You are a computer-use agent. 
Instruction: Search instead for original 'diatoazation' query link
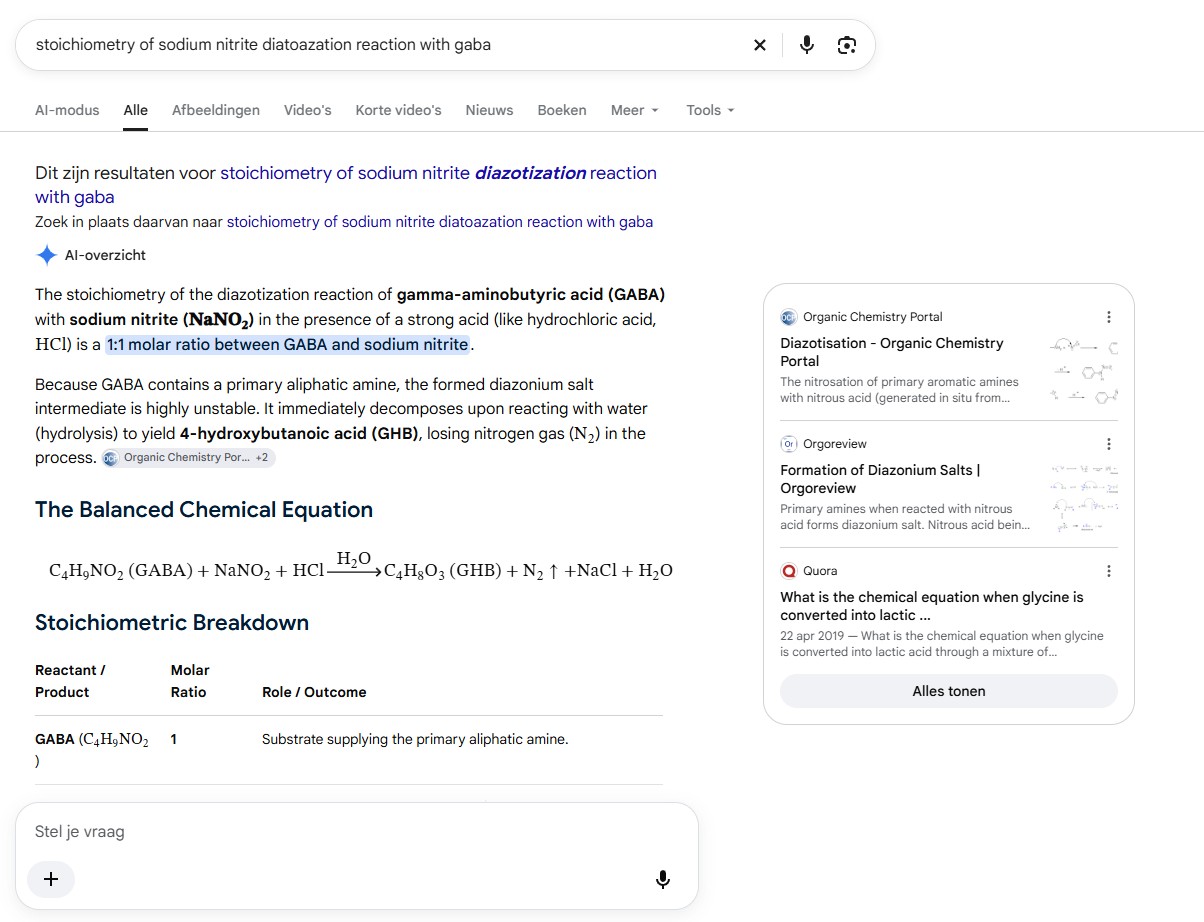[x=440, y=222]
